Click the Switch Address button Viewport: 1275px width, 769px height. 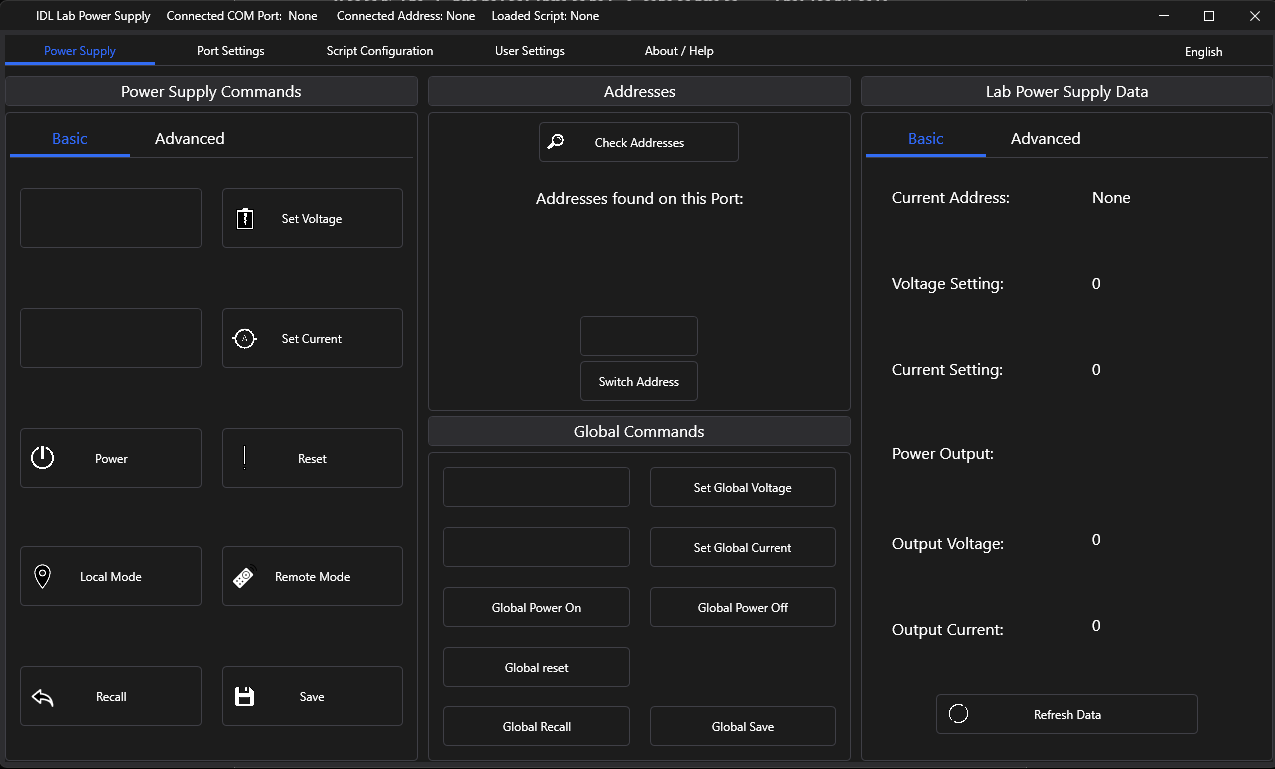639,382
